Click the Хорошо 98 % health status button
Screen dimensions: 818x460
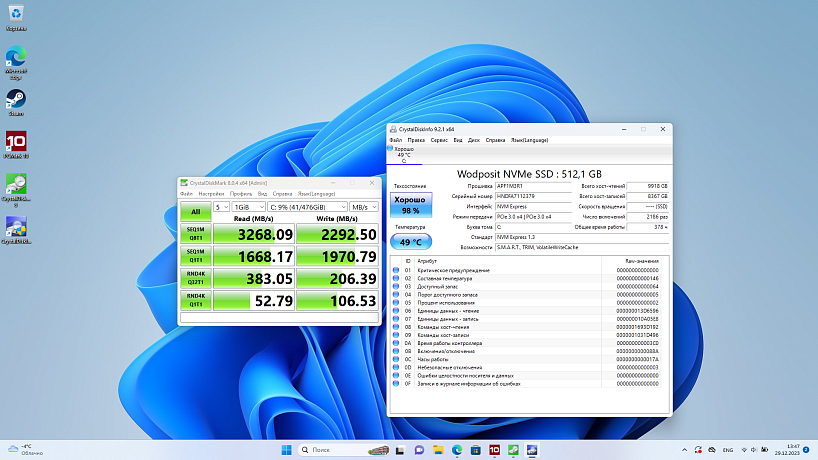click(411, 204)
